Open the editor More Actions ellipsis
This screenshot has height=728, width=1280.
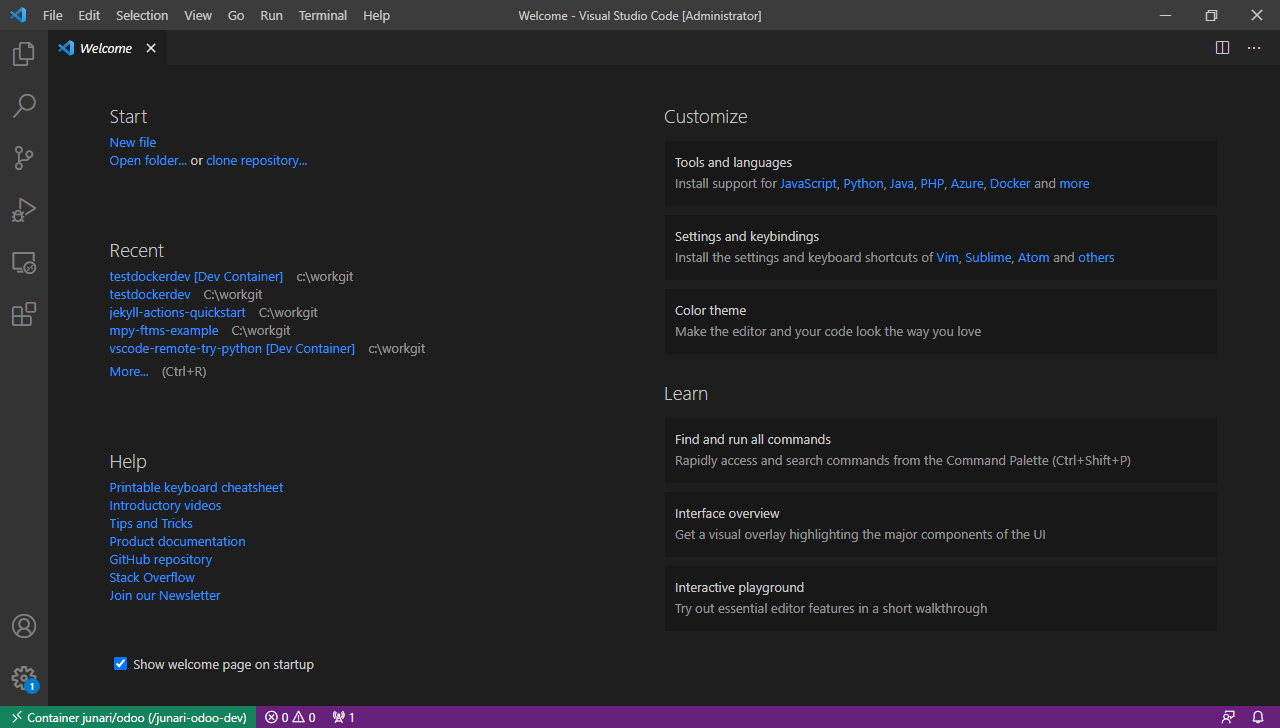coord(1254,48)
